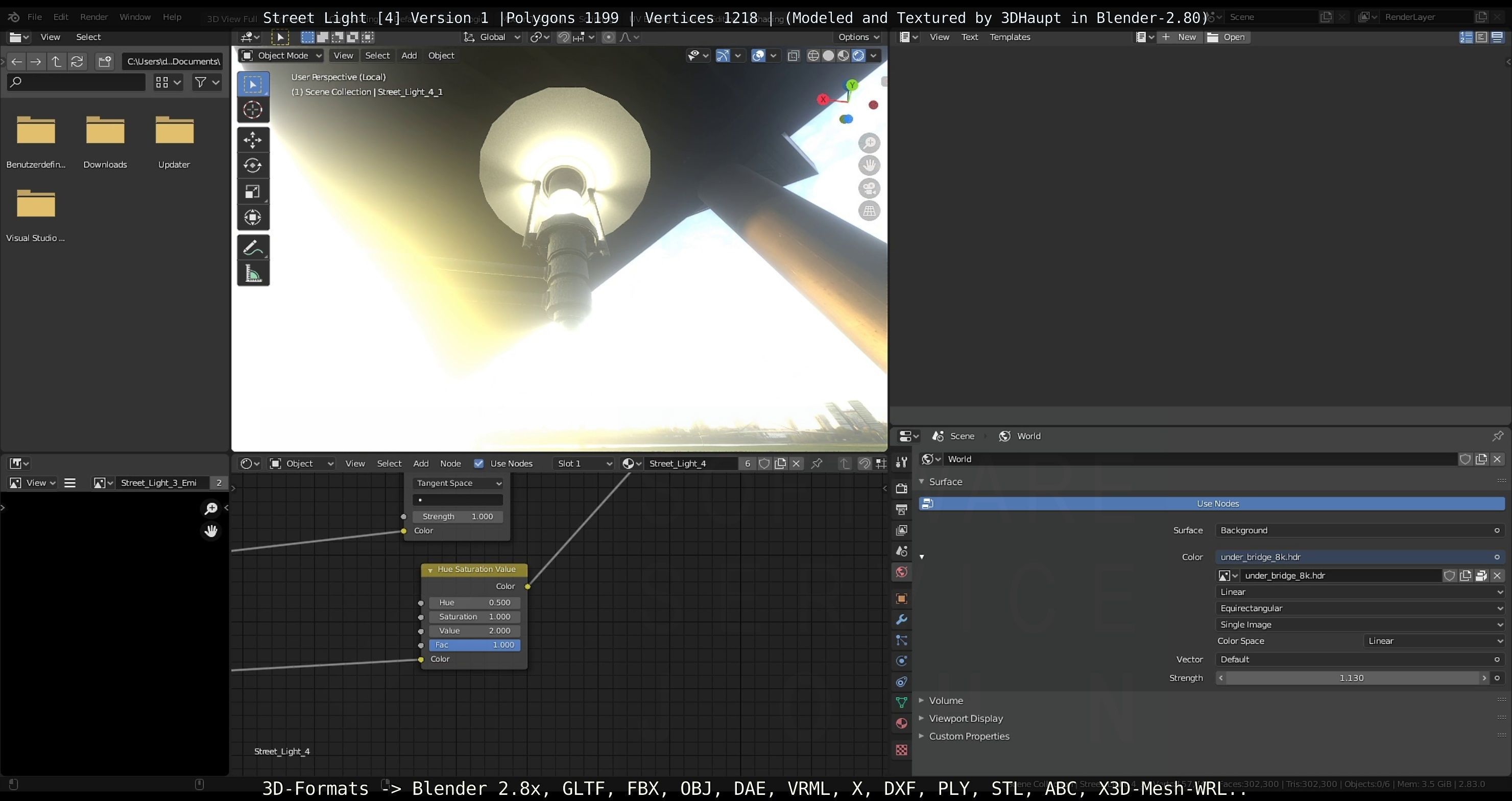Switch viewport to solid shading mode
The image size is (1512, 801).
828,56
